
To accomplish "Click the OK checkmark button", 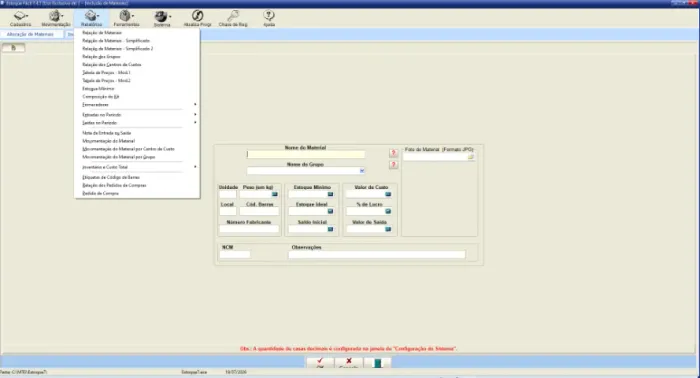I will pyautogui.click(x=320, y=363).
